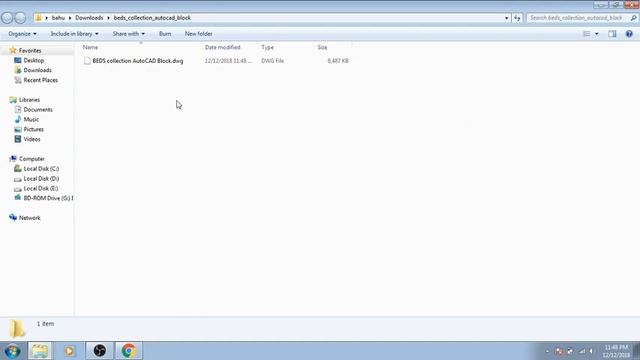Open Downloads under Favorites
Image resolution: width=640 pixels, height=360 pixels.
point(38,70)
